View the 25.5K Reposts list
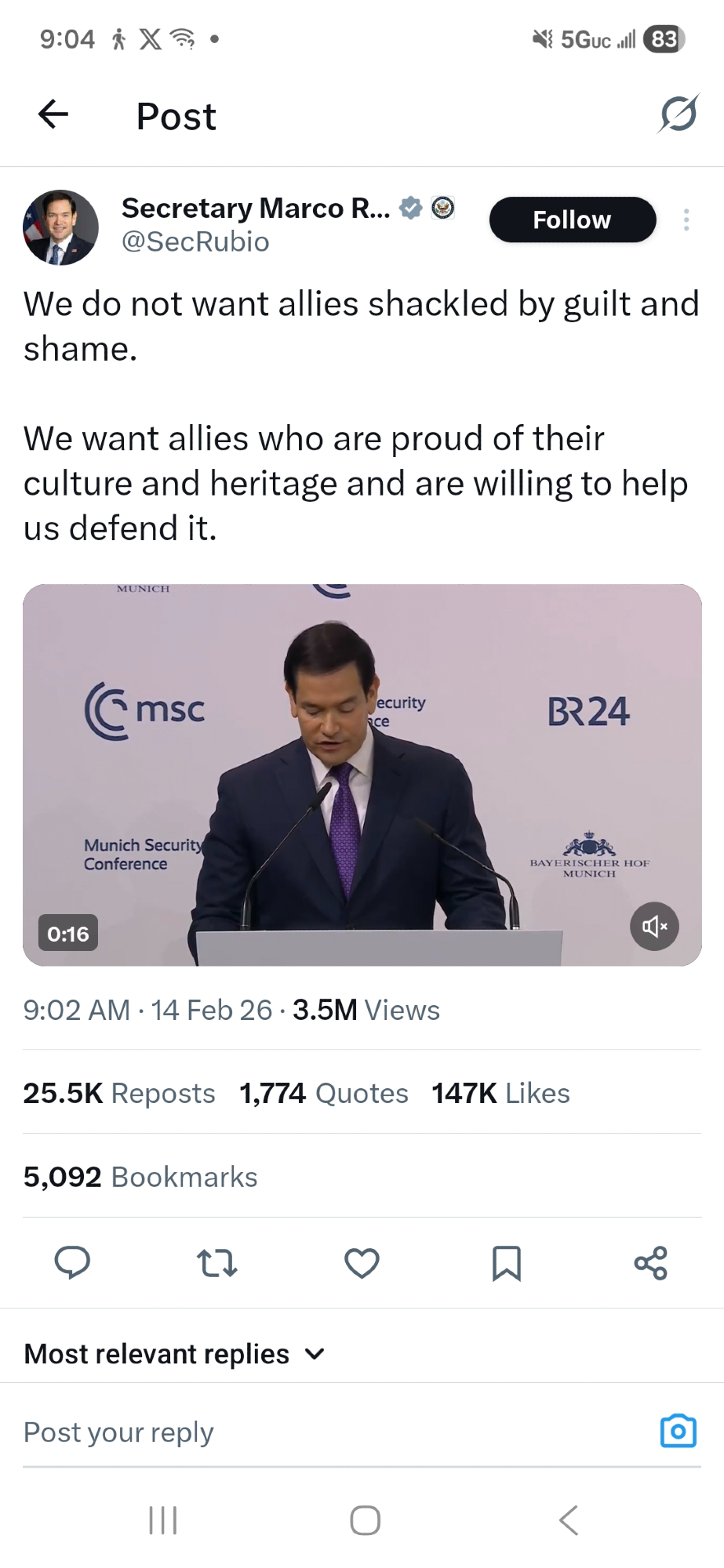Viewport: 724px width, 1568px height. pos(119,1093)
